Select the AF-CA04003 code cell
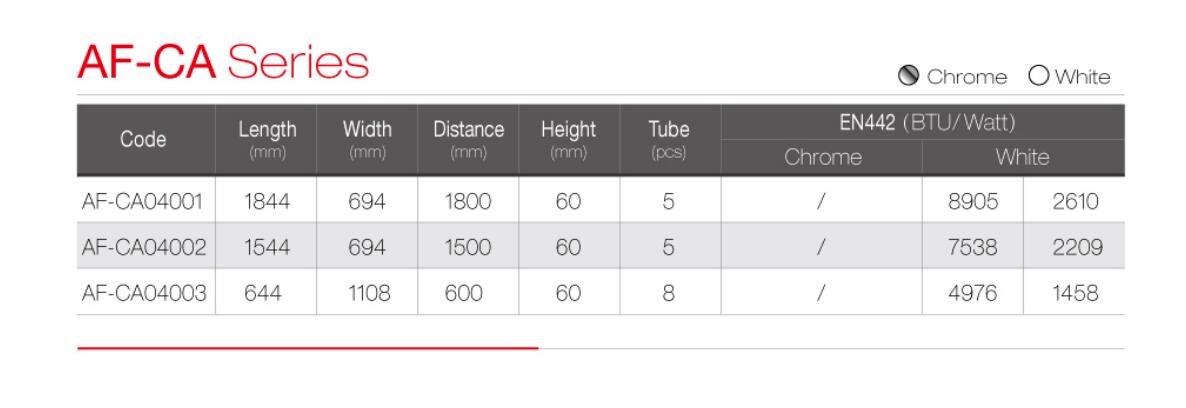Screen dimensions: 1186x408 pos(144,293)
